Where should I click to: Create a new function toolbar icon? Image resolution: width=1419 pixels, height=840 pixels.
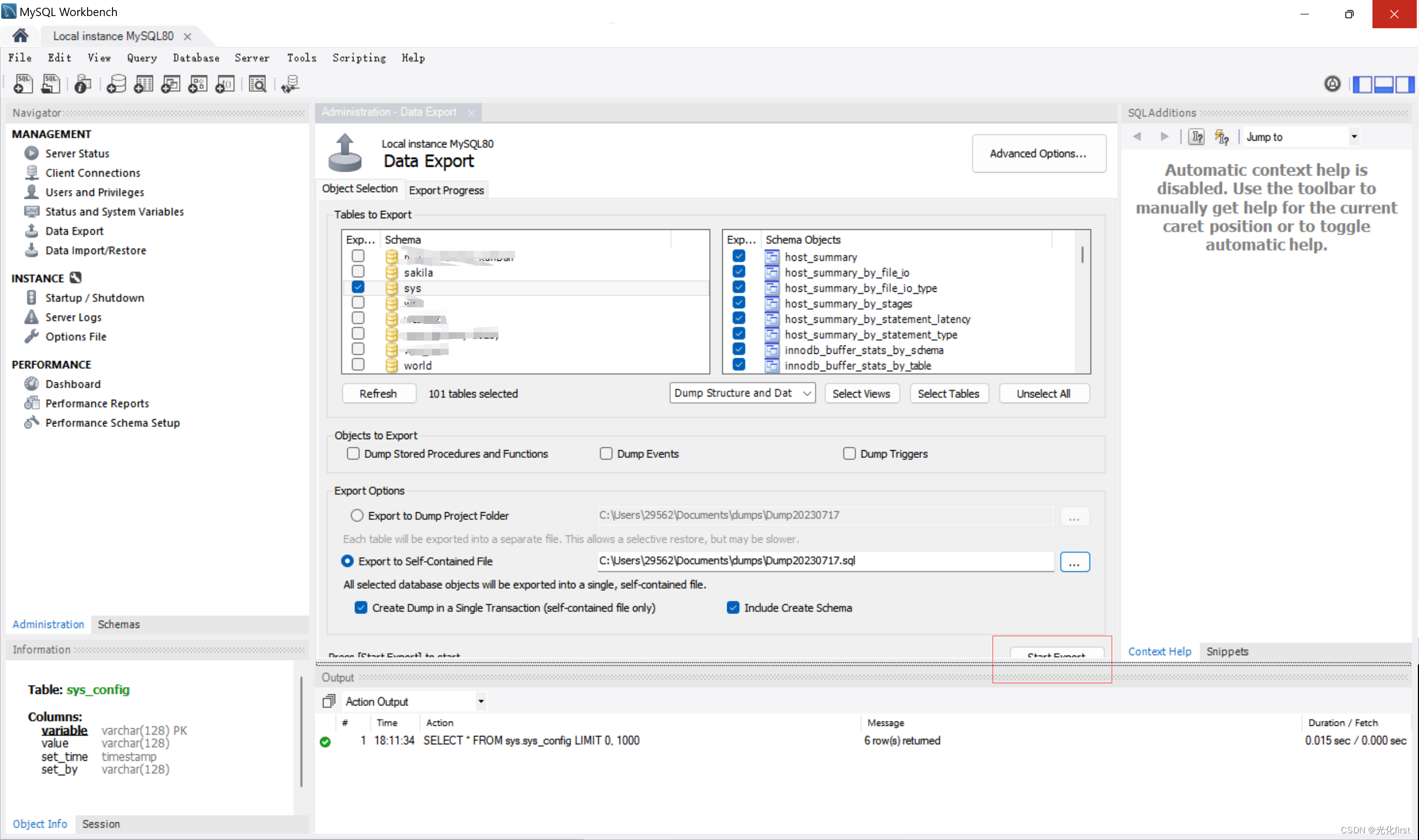point(225,84)
